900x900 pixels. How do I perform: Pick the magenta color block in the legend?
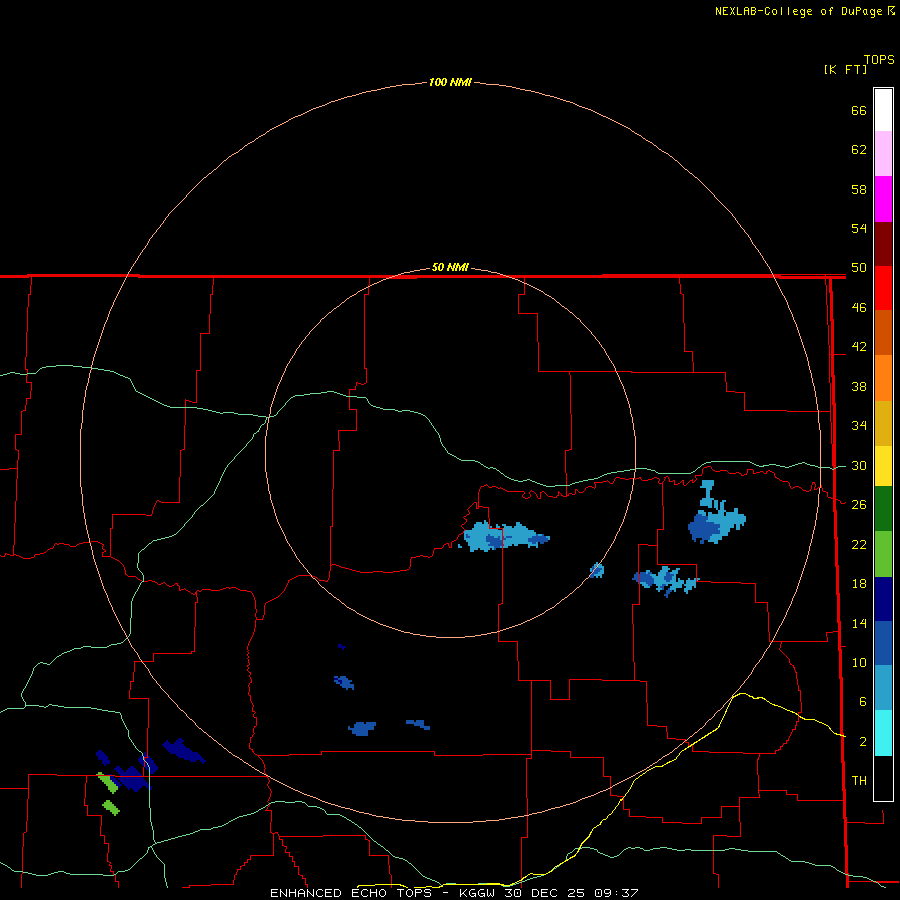pos(883,199)
